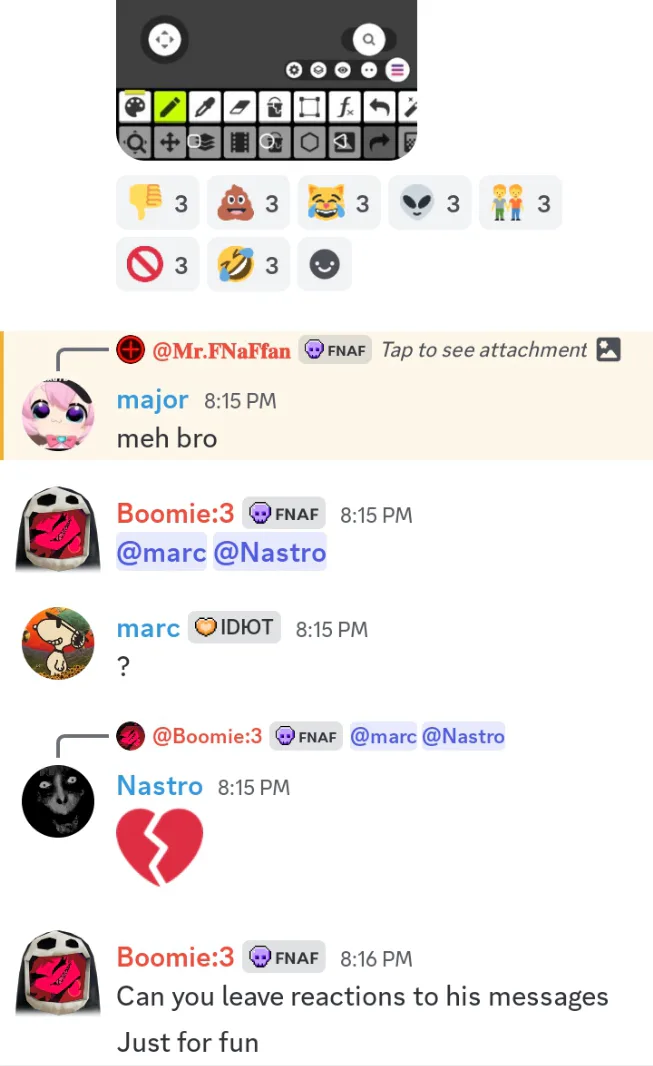Open the add reaction smiley button

pos(325,264)
